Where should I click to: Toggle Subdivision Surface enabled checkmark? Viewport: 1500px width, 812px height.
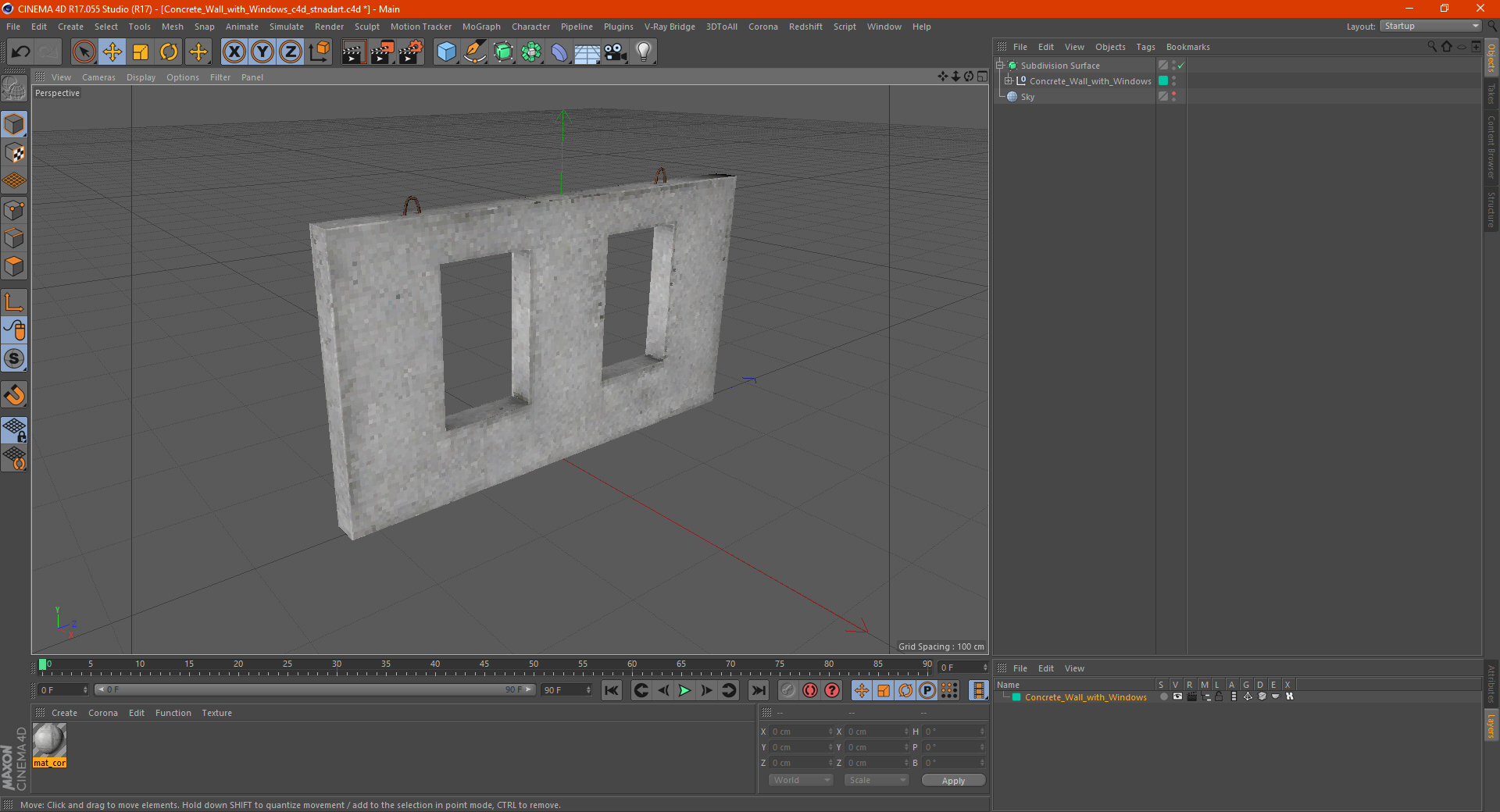[x=1180, y=66]
